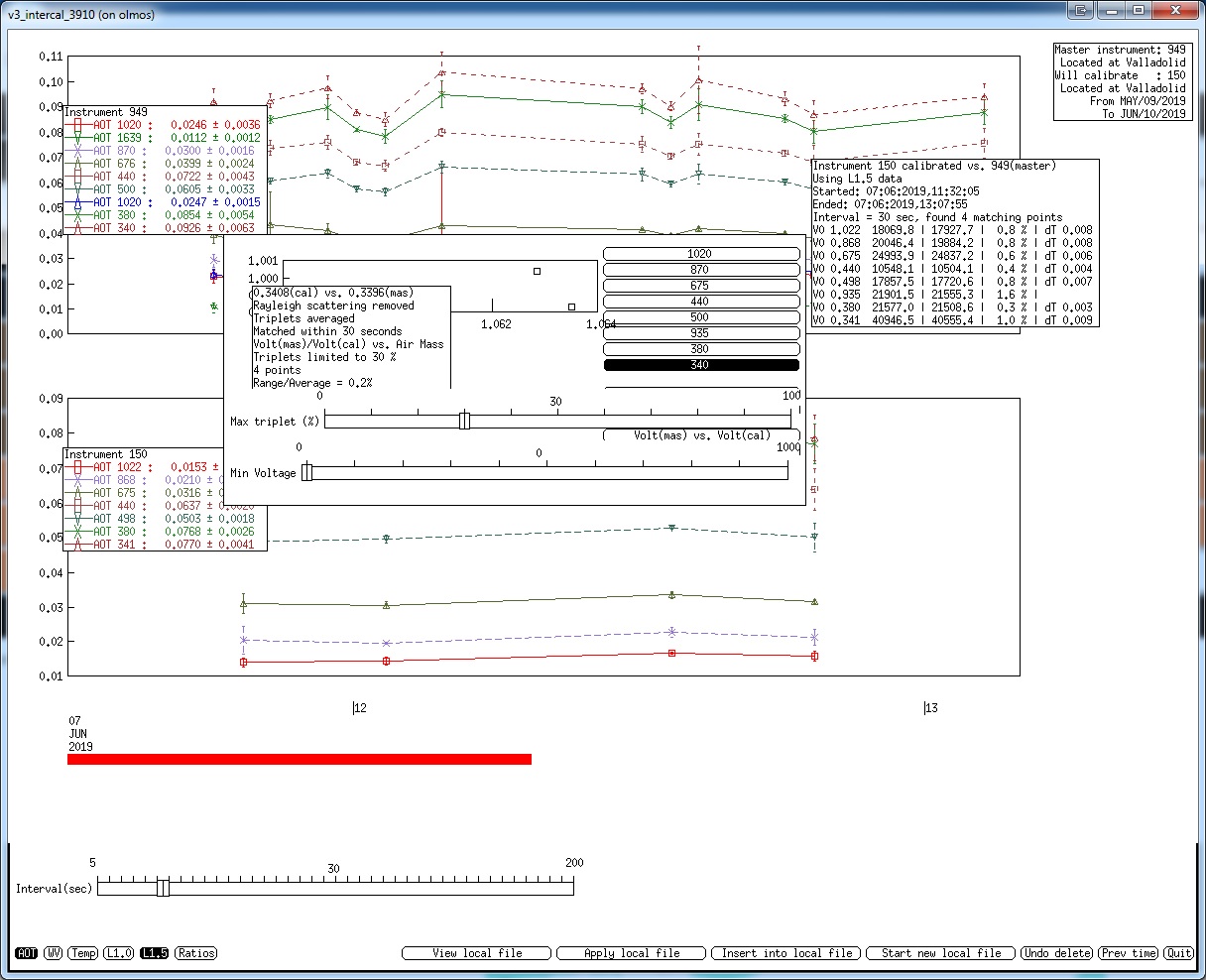Select Instrument 150 legend AOT 498 row
This screenshot has height=980, width=1206.
click(161, 519)
